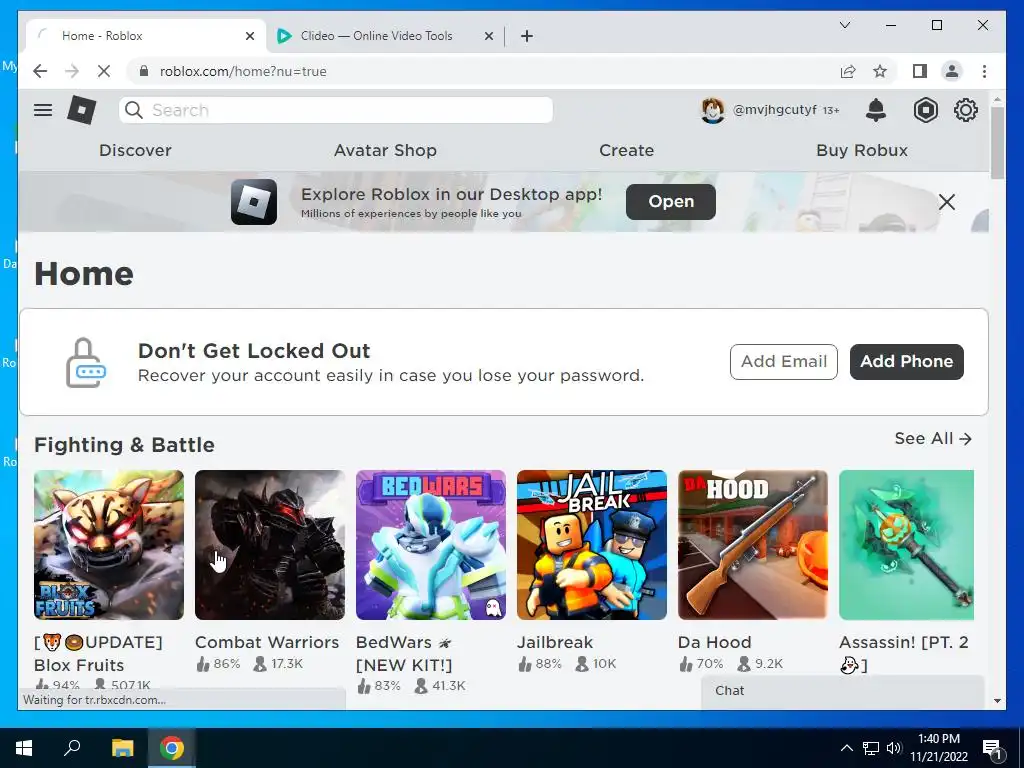Viewport: 1024px width, 768px height.
Task: Click the Add Phone button
Action: pyautogui.click(x=906, y=361)
